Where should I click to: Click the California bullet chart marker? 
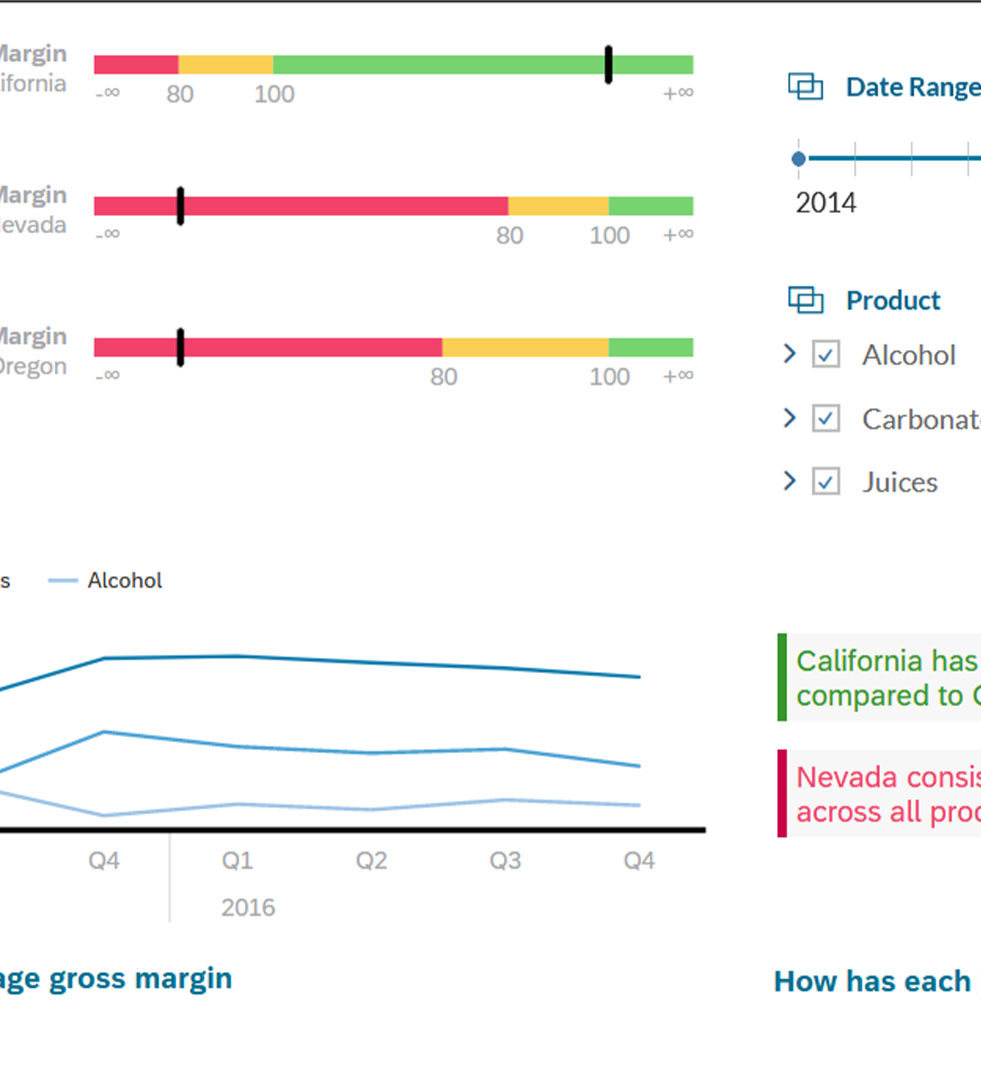[x=608, y=65]
